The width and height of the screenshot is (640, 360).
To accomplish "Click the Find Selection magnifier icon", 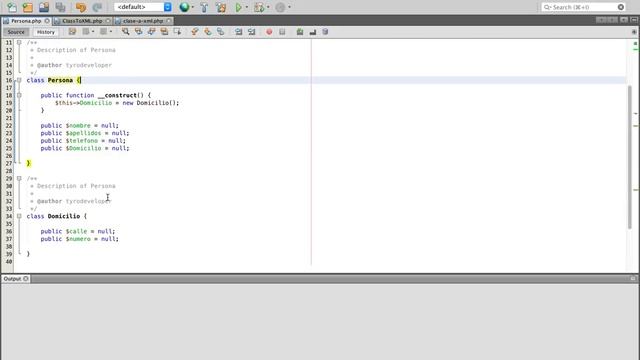I will coord(126,32).
